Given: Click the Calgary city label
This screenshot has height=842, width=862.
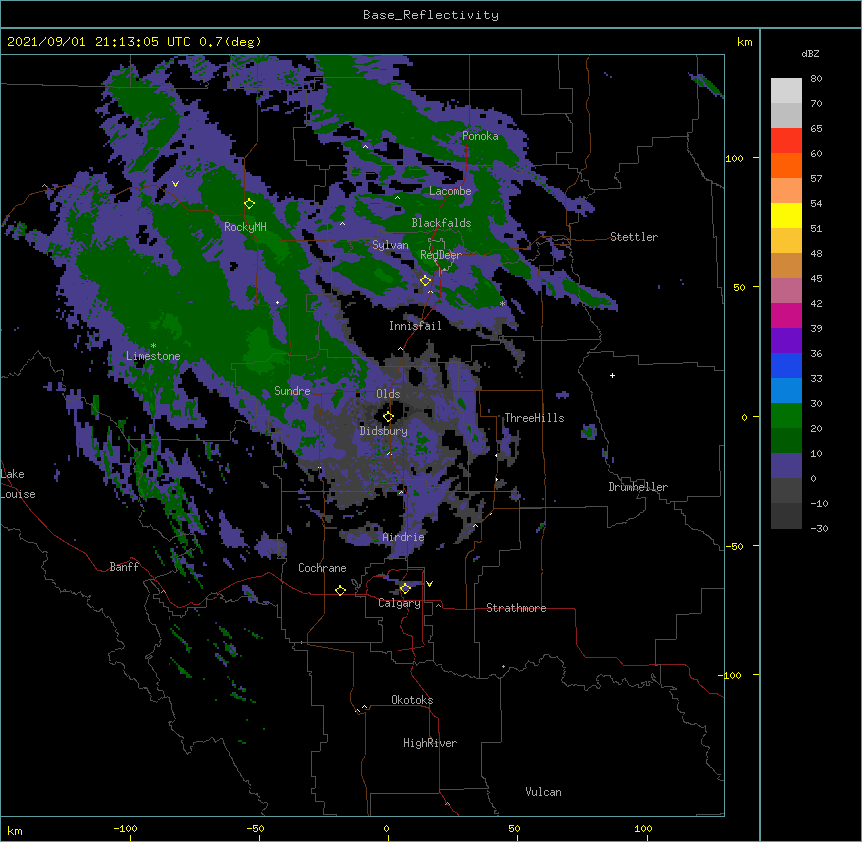Looking at the screenshot, I should (x=400, y=603).
